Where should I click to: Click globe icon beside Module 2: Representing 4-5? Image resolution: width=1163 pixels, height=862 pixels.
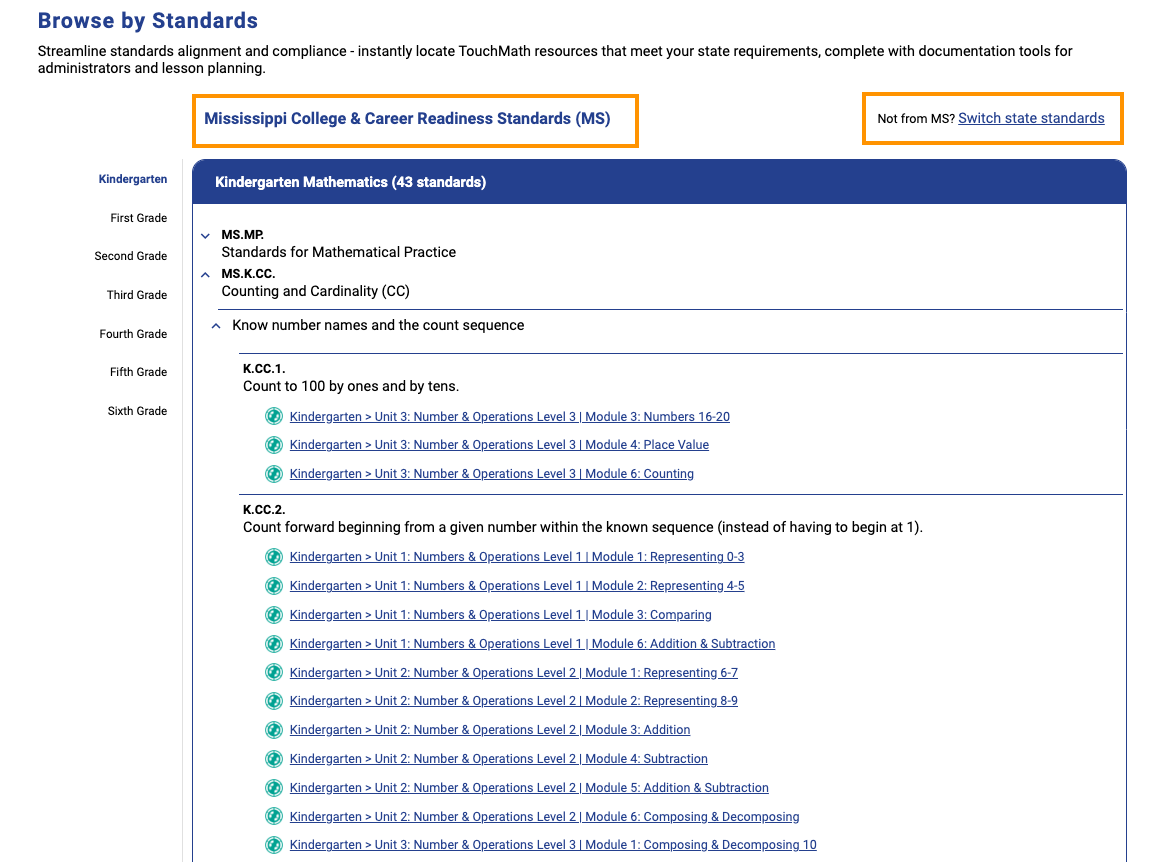274,586
